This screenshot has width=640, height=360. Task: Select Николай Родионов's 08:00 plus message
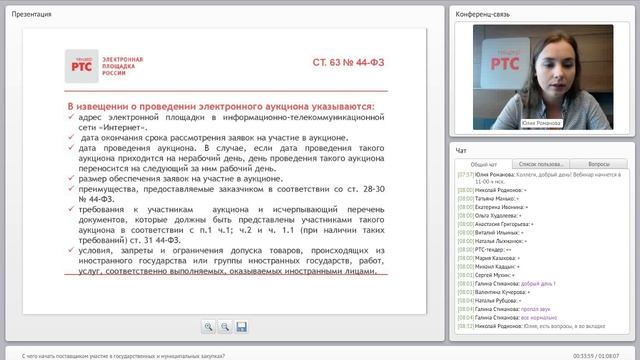[x=492, y=190]
